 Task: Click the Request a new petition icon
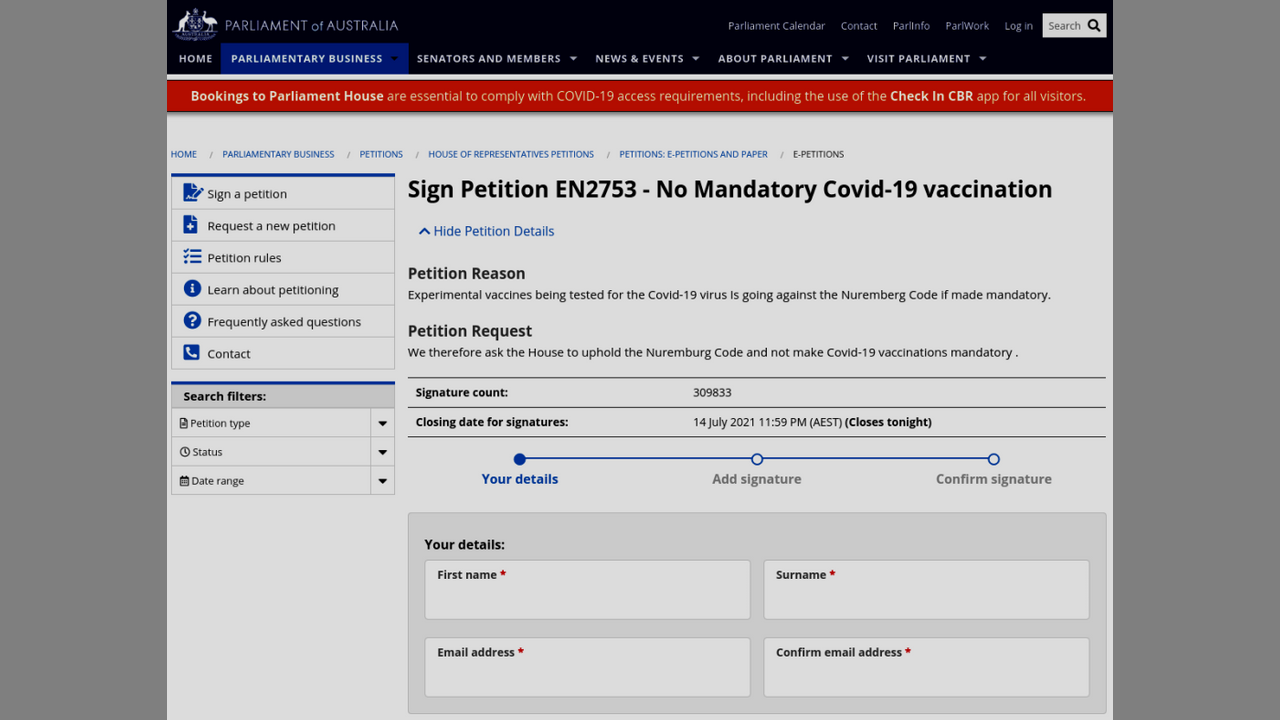pyautogui.click(x=192, y=225)
